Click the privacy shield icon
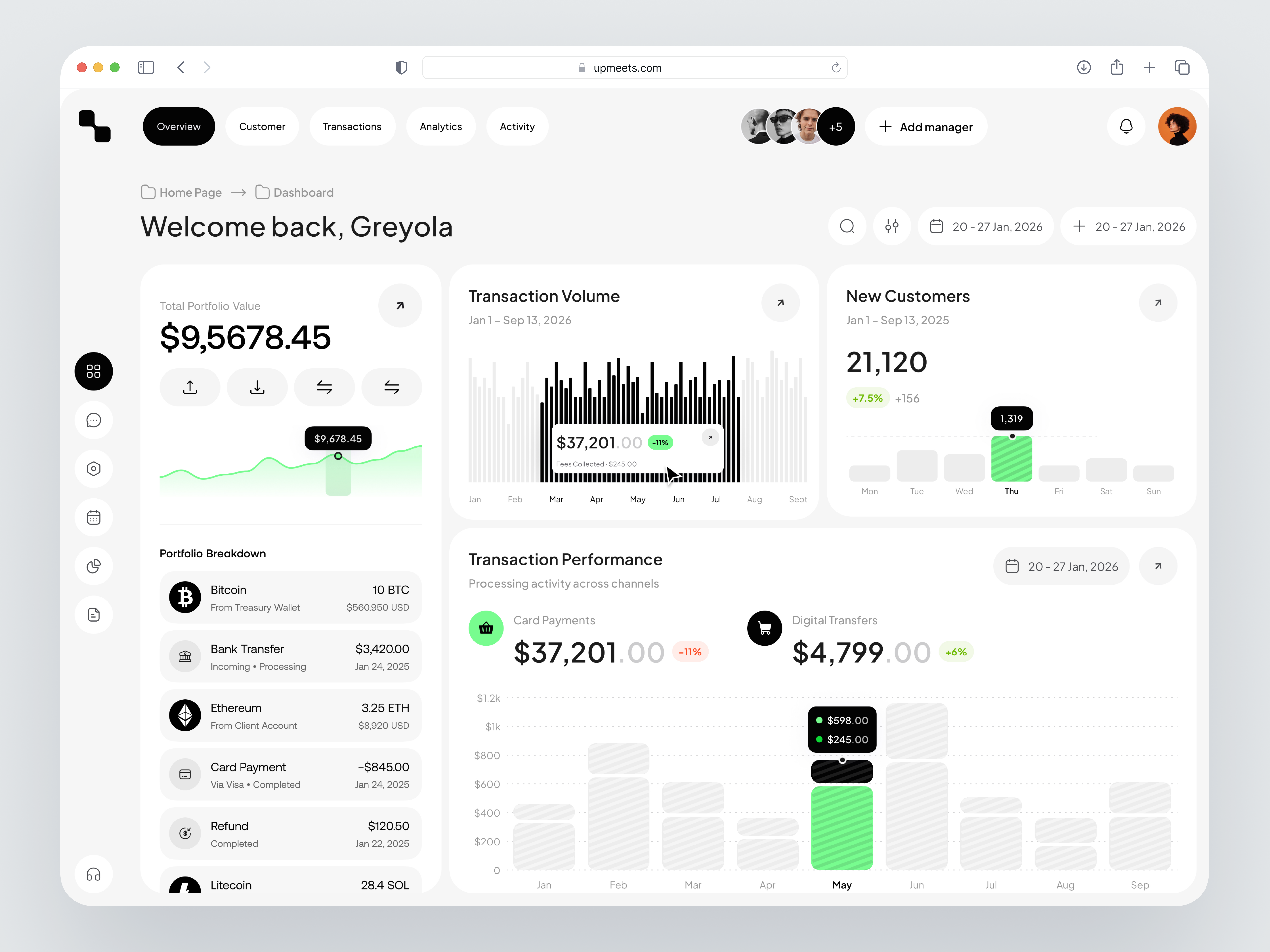Screen dimensions: 1270x952 401,68
